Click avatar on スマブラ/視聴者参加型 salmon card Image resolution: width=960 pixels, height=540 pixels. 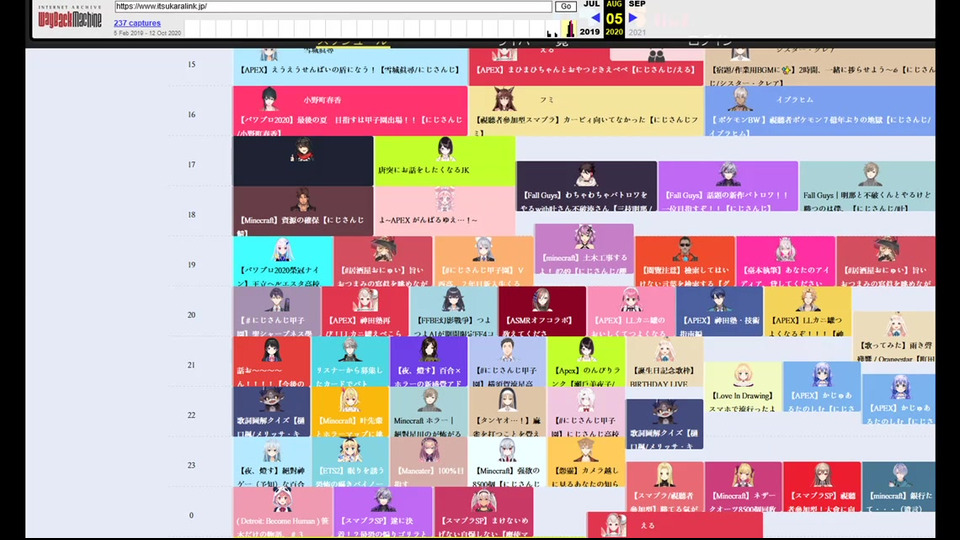point(664,476)
